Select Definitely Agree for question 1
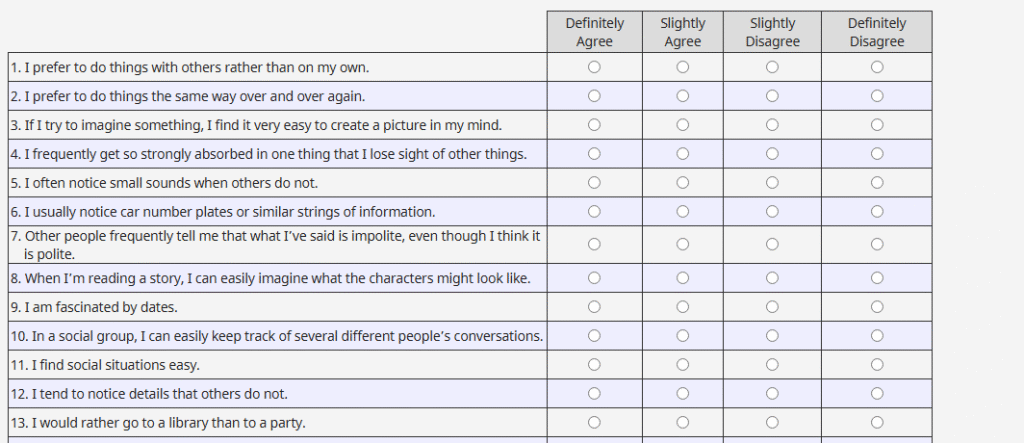 595,67
